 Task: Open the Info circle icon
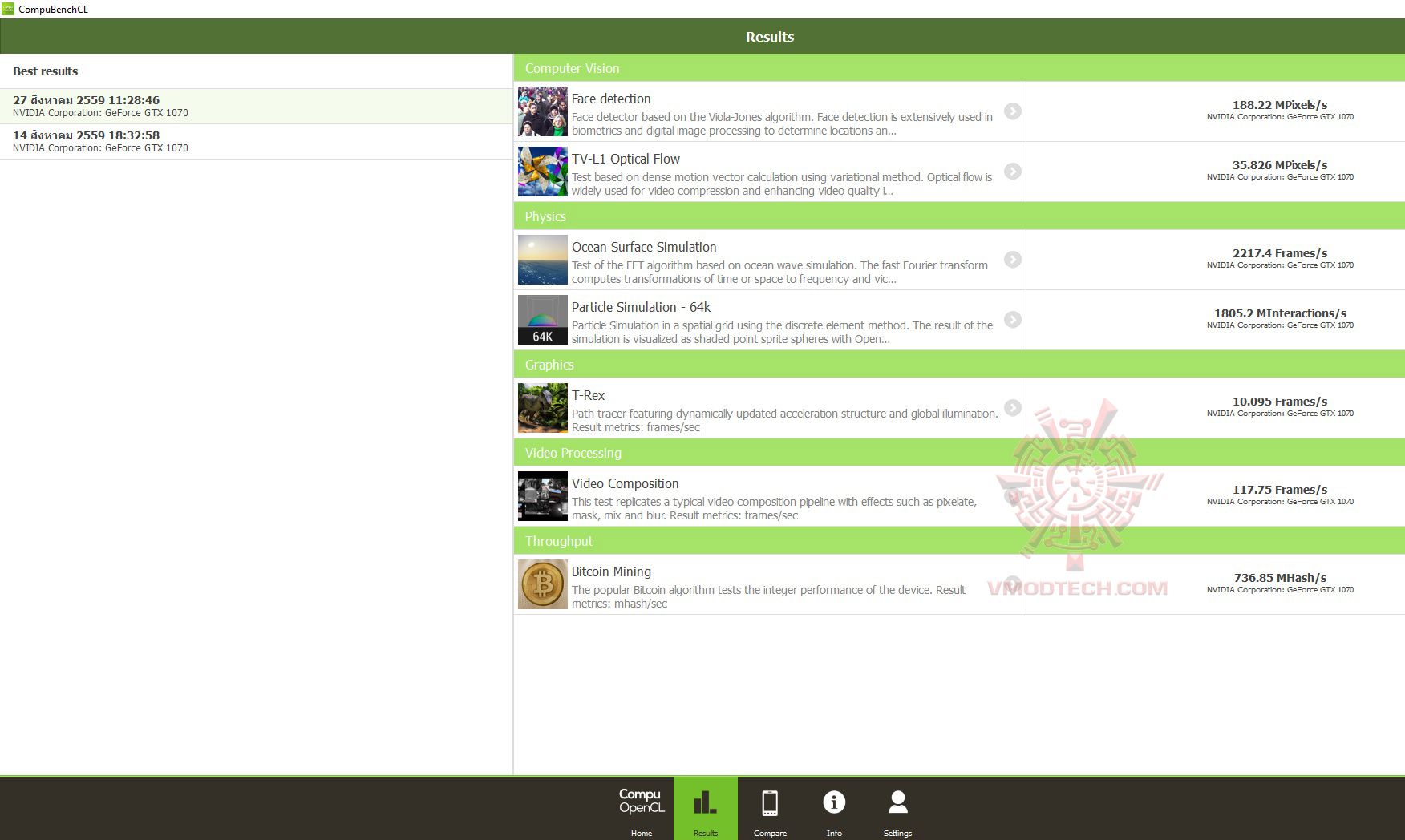(834, 802)
